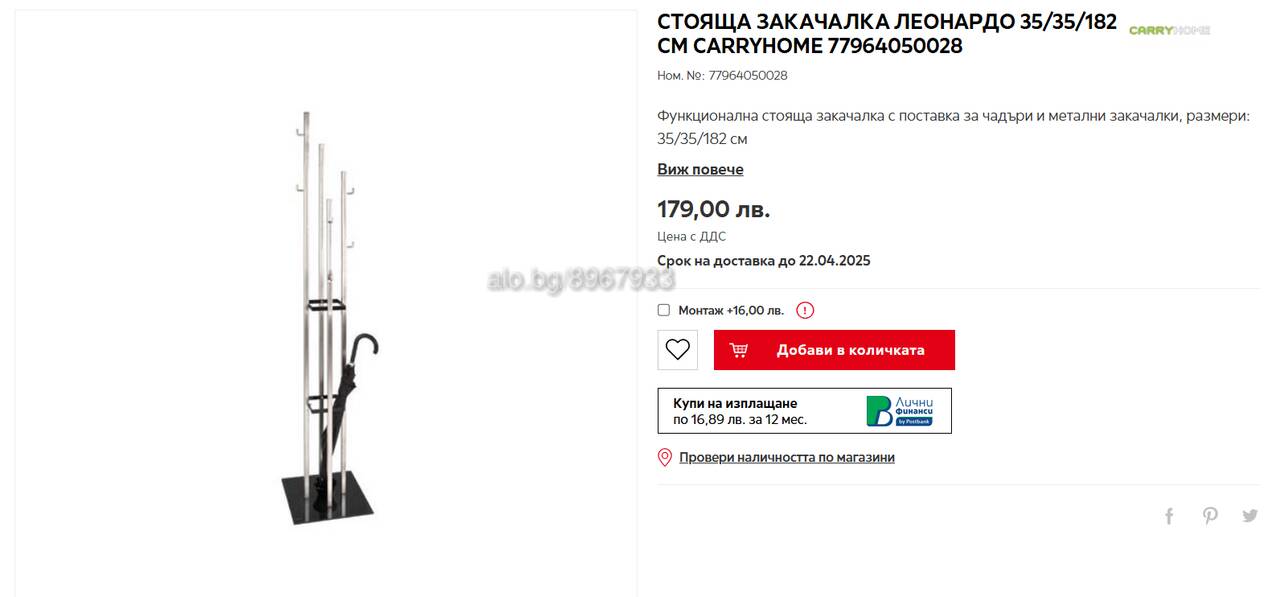
Task: Click the coat rack product image
Action: (x=327, y=318)
